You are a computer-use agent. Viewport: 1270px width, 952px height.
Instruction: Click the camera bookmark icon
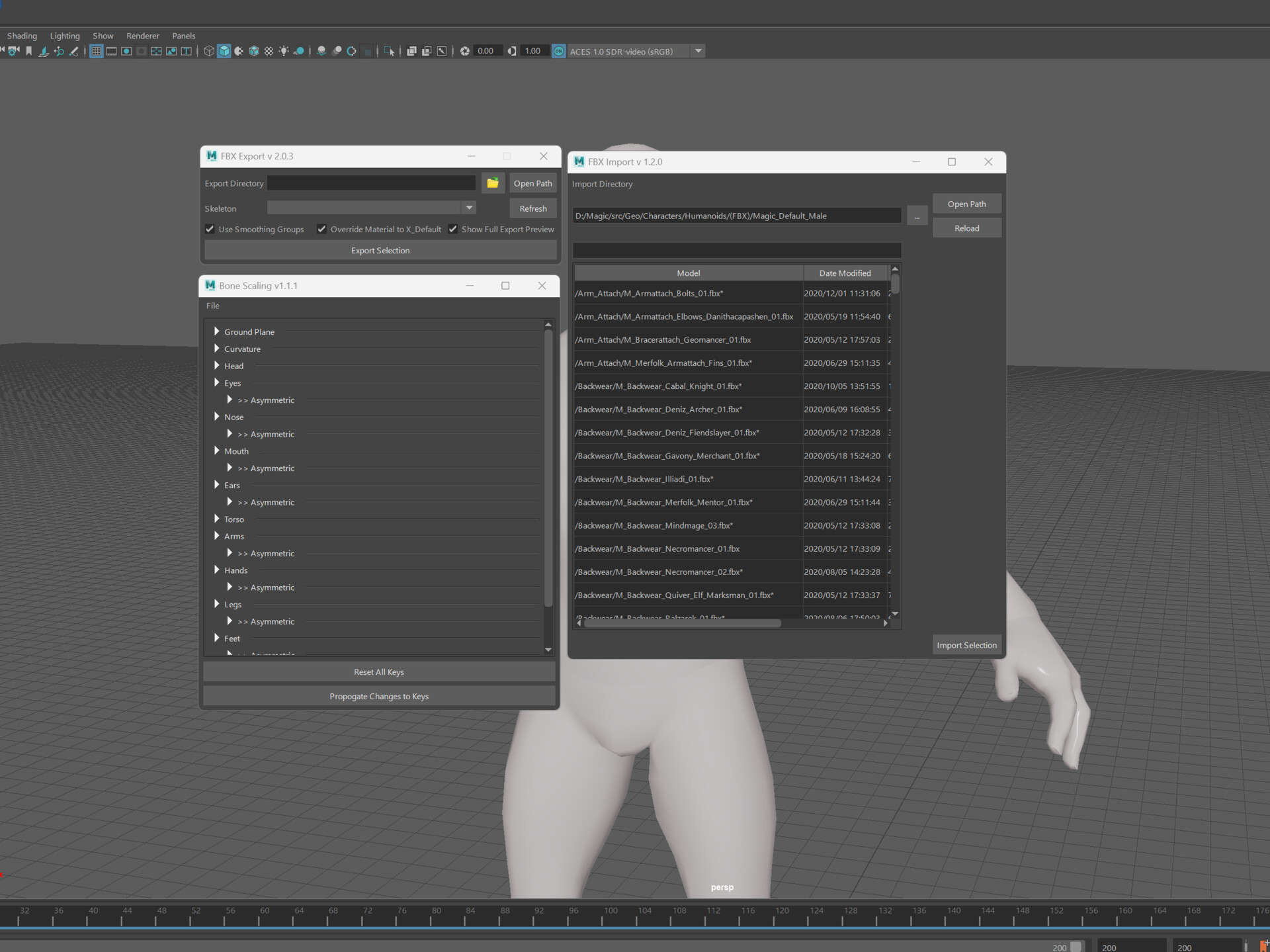[28, 51]
